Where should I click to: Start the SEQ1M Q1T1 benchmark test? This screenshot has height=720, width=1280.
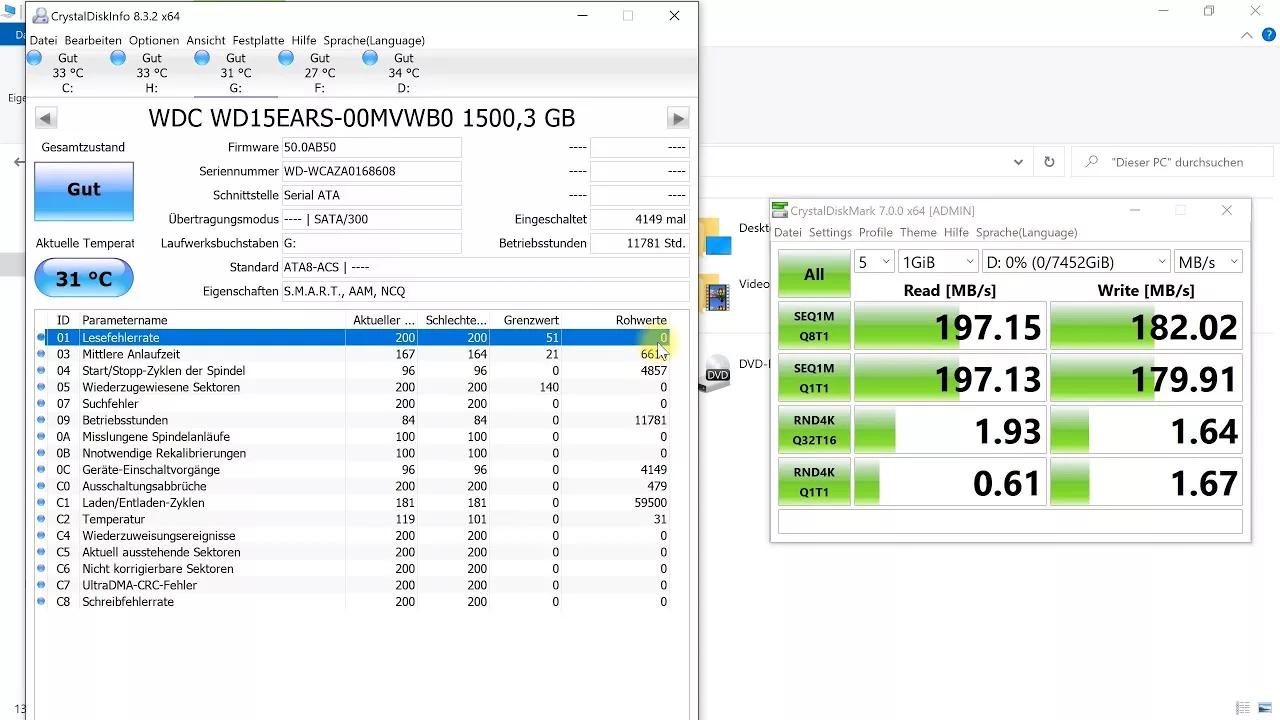point(813,377)
